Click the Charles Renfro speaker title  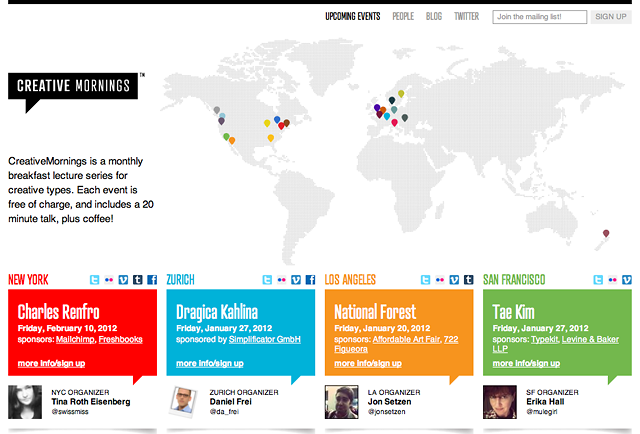(x=58, y=312)
